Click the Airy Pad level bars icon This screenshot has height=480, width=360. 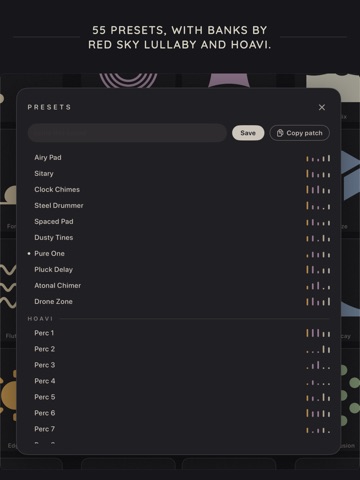click(x=318, y=158)
